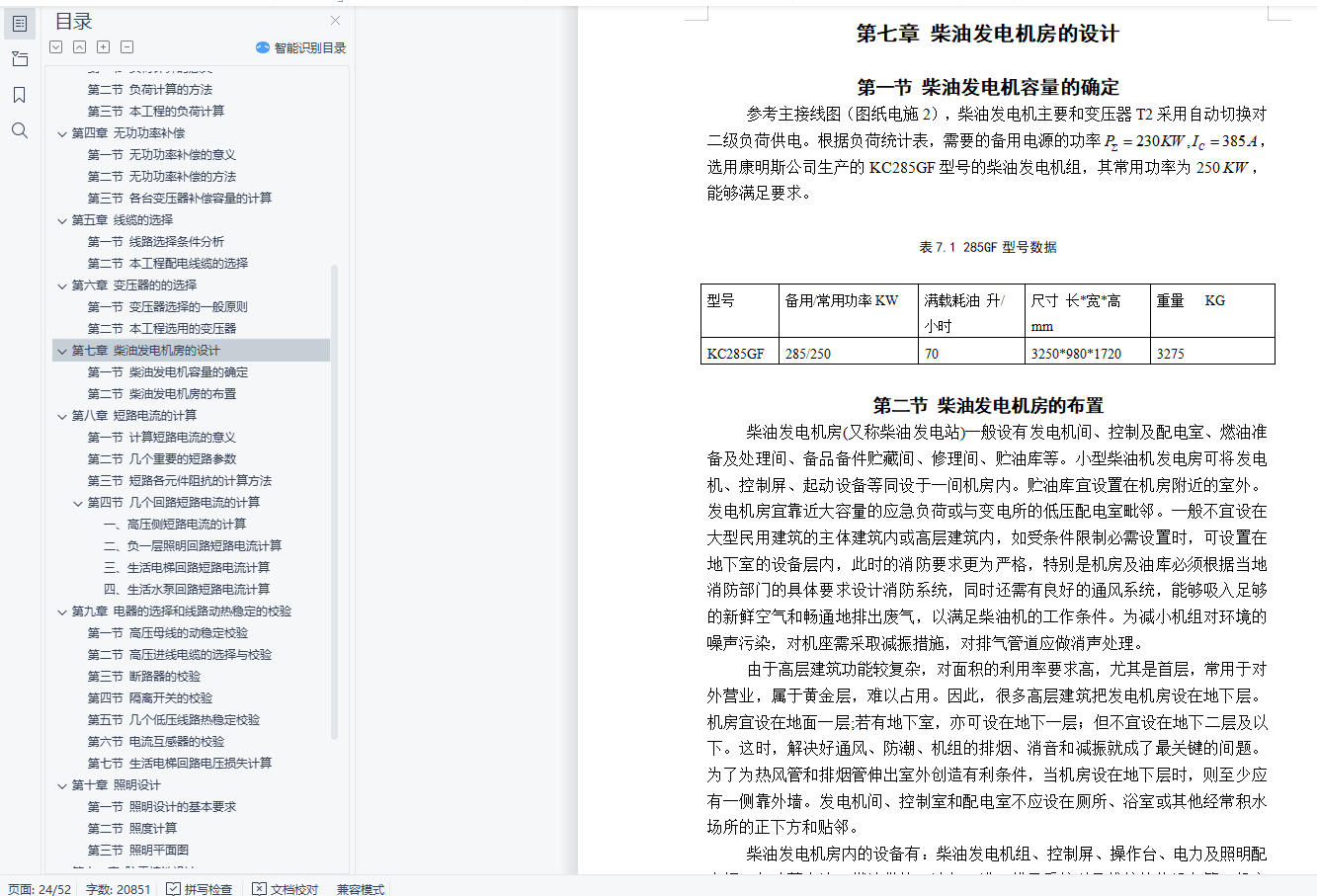Click the expand-all down-arrow outline icon
This screenshot has width=1317, height=896.
56,46
